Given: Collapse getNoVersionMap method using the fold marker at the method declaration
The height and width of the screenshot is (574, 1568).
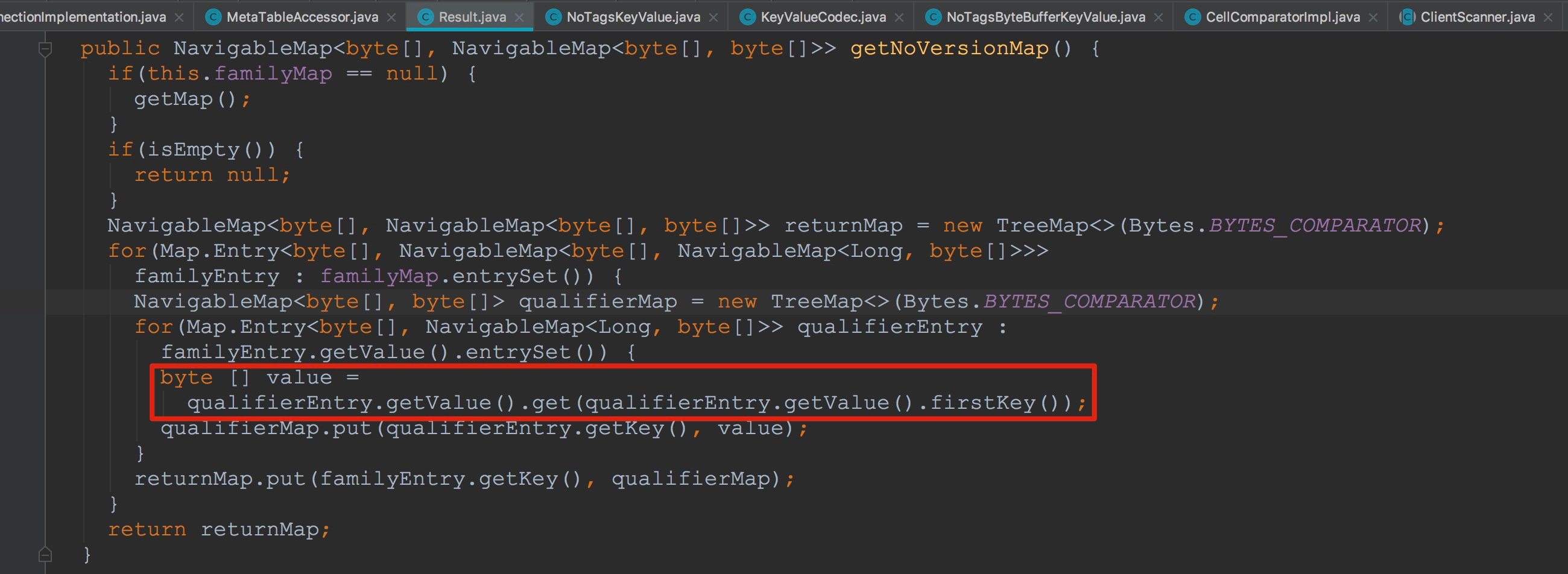Looking at the screenshot, I should click(x=45, y=49).
